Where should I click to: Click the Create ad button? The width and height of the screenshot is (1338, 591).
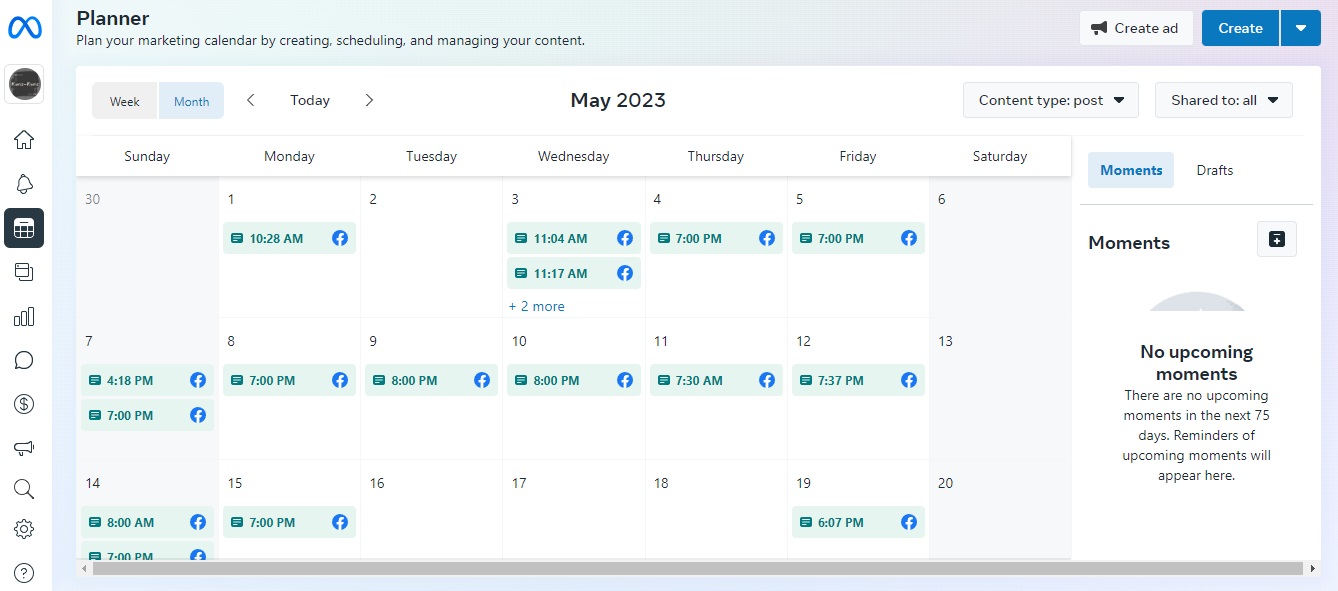coord(1135,28)
